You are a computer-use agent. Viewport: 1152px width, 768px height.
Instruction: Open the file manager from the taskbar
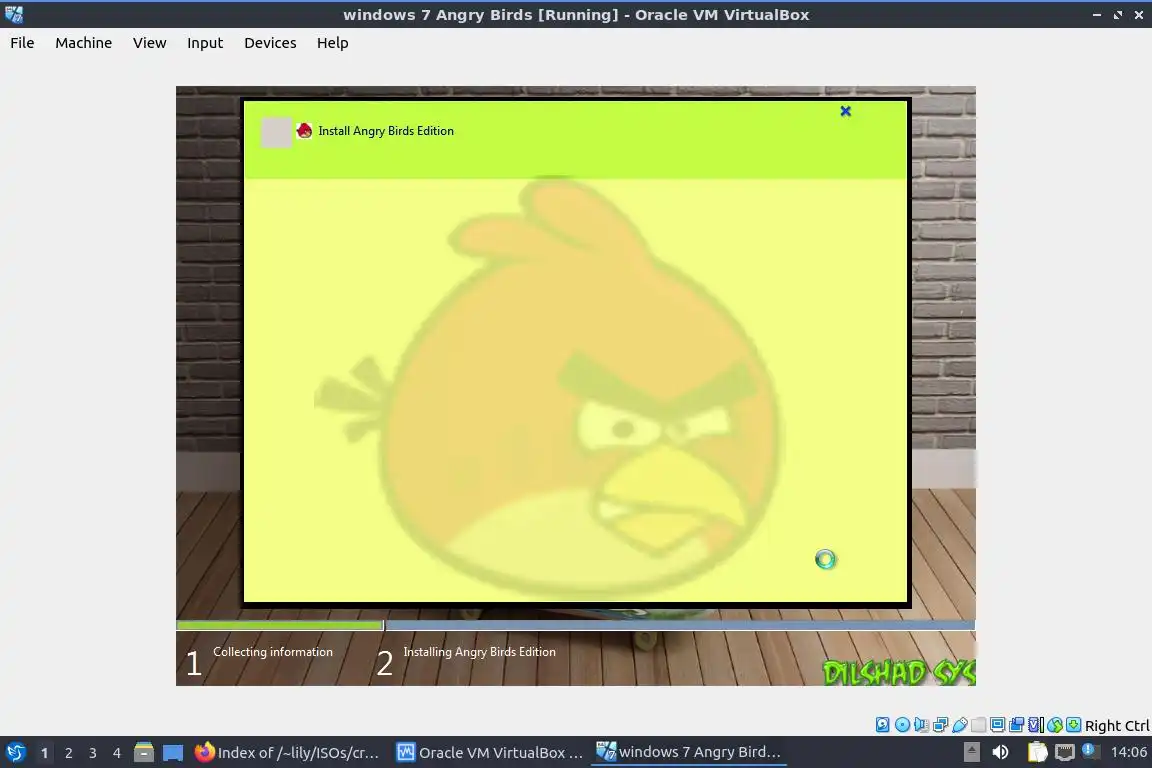tap(144, 752)
